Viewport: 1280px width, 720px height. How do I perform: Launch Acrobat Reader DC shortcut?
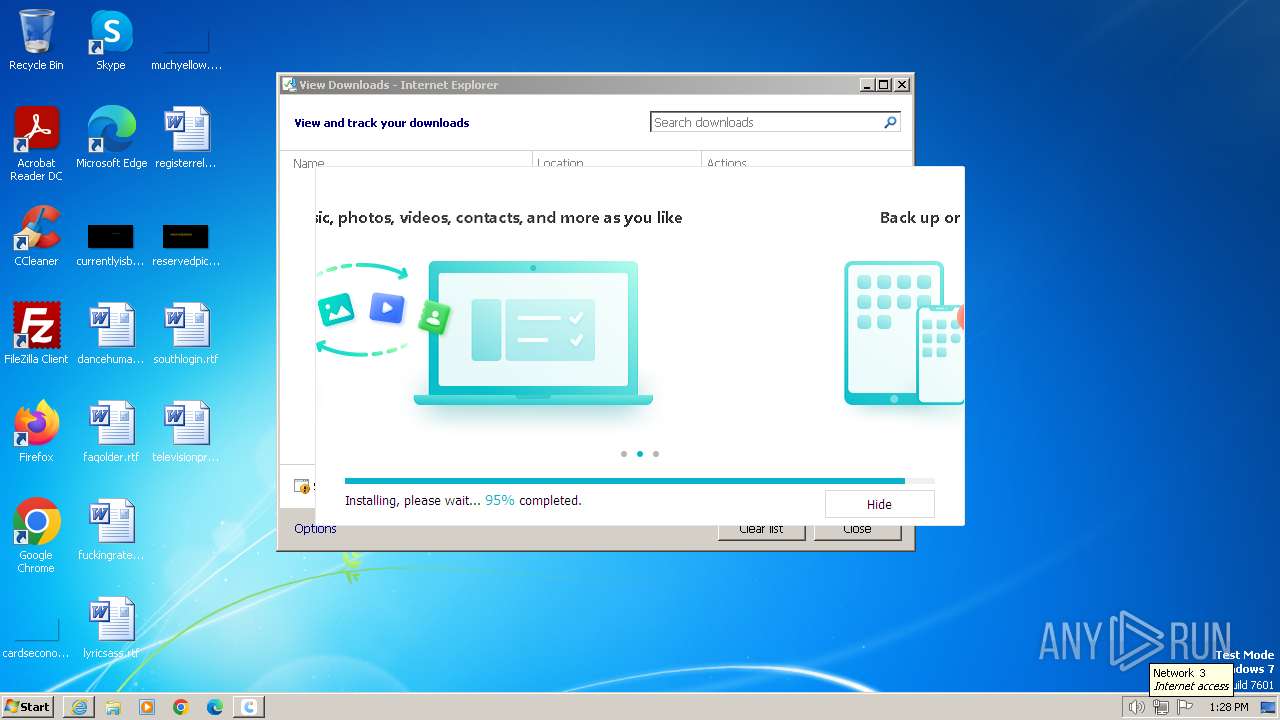tap(36, 143)
